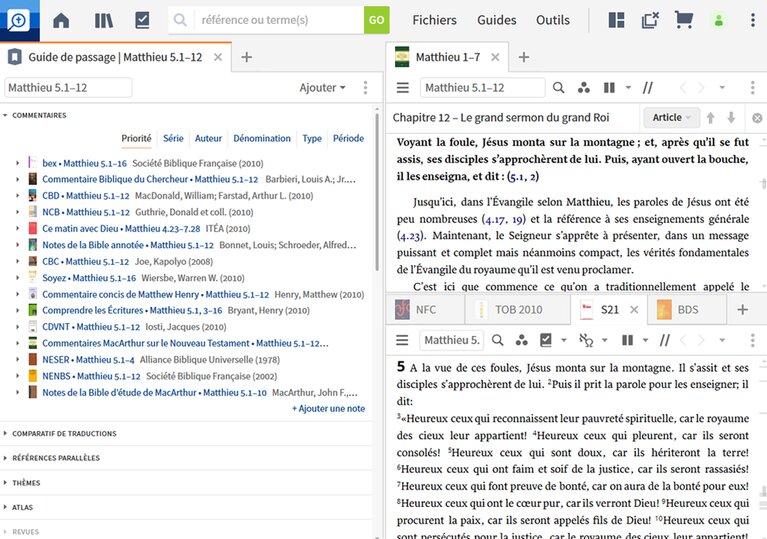Switch to the BDS Bible tab
This screenshot has height=539, width=767.
[x=687, y=310]
